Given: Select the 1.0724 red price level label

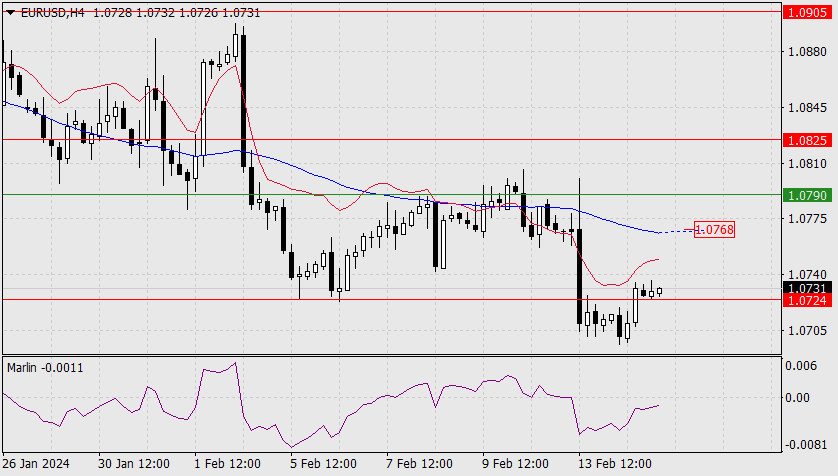Looking at the screenshot, I should [807, 300].
